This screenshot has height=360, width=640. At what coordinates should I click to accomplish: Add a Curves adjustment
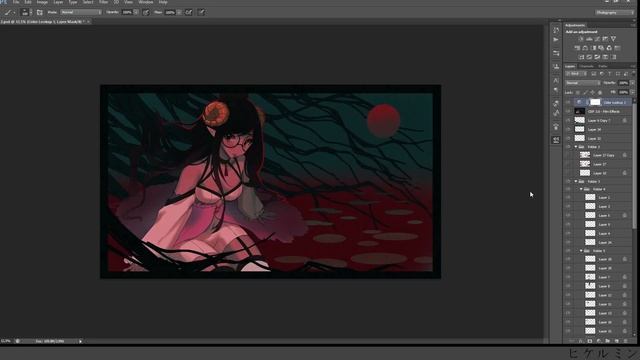(x=597, y=39)
